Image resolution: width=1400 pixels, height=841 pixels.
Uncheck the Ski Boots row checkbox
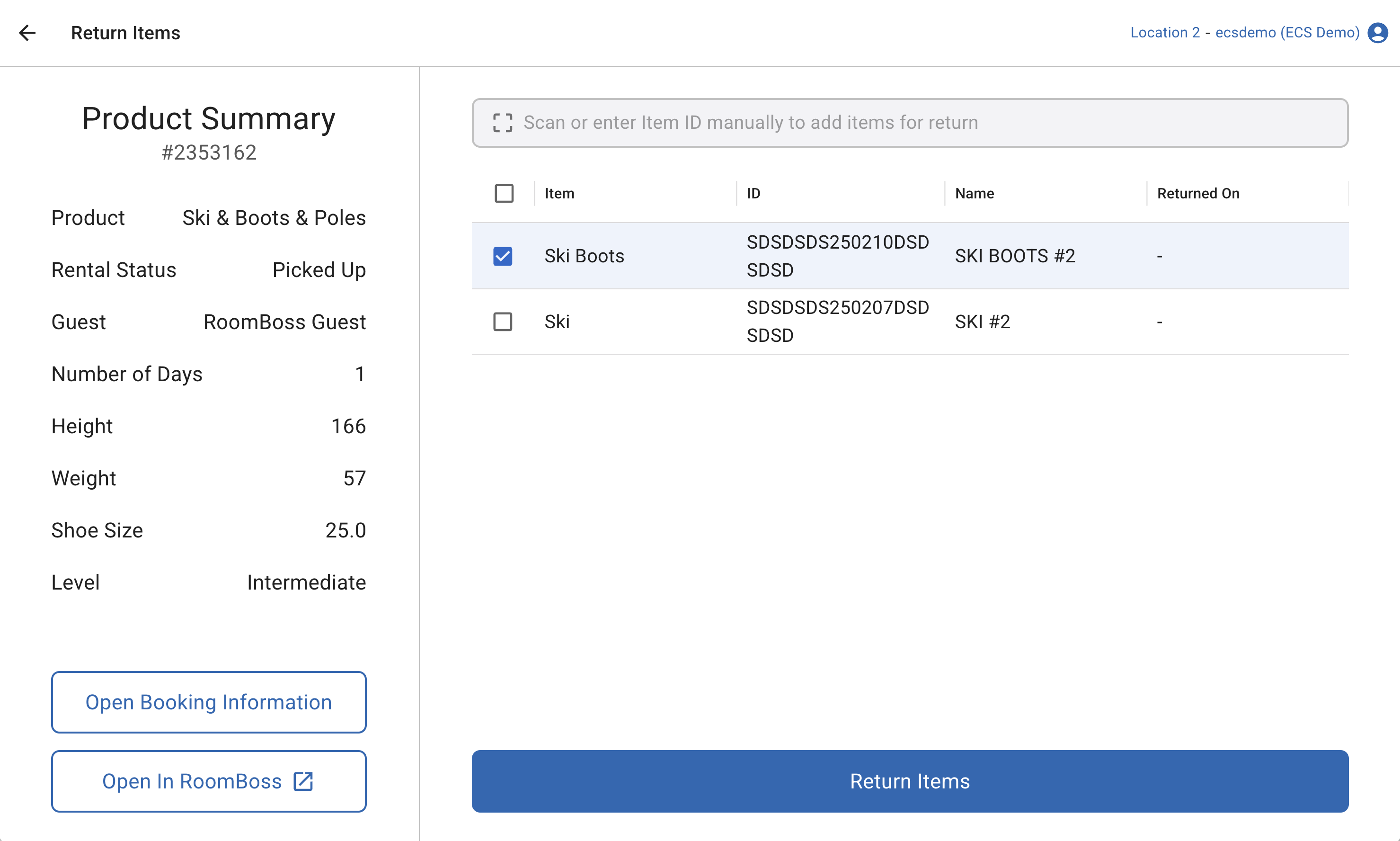502,256
